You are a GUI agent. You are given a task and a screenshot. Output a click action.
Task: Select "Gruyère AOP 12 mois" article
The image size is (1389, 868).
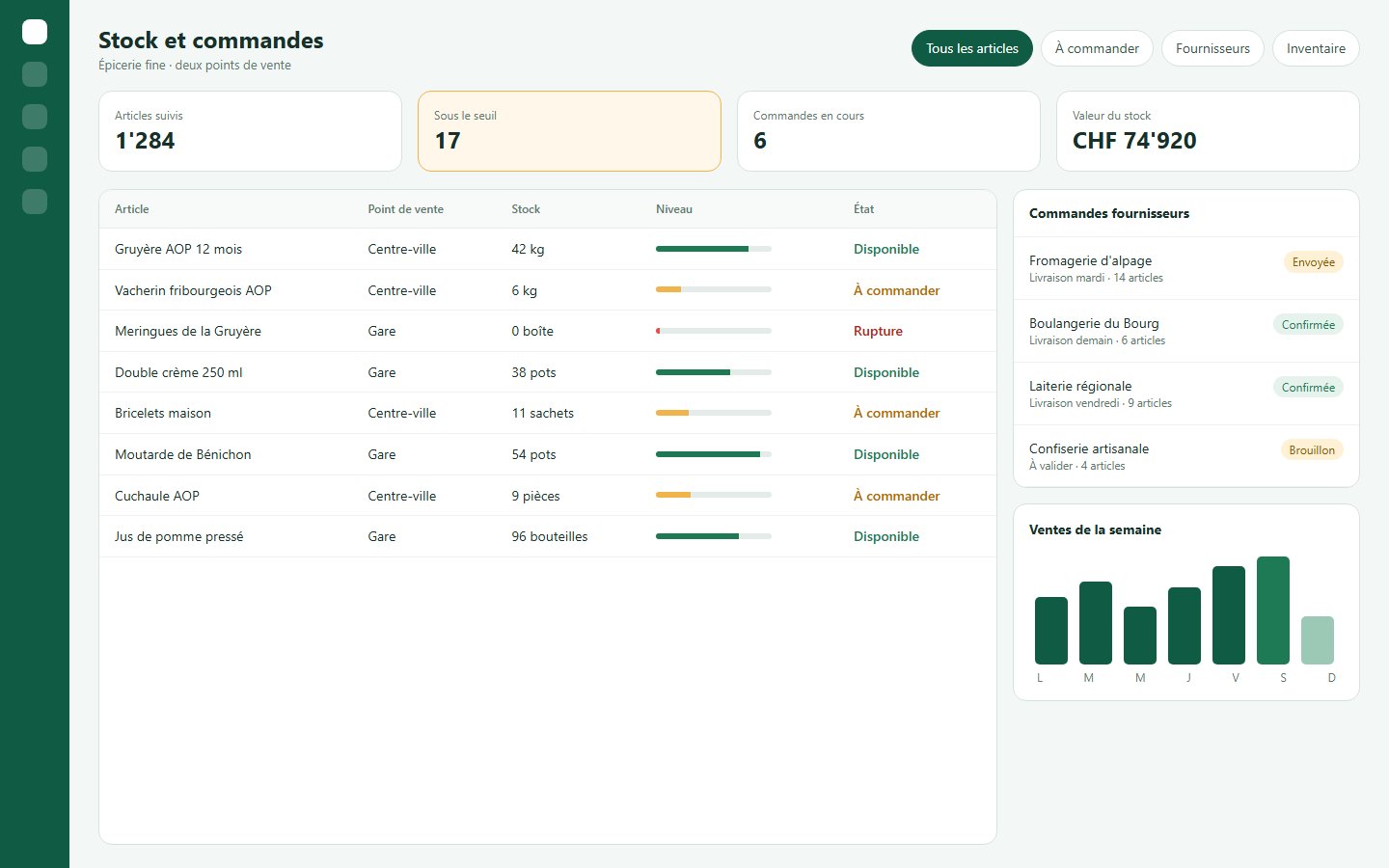pos(178,249)
